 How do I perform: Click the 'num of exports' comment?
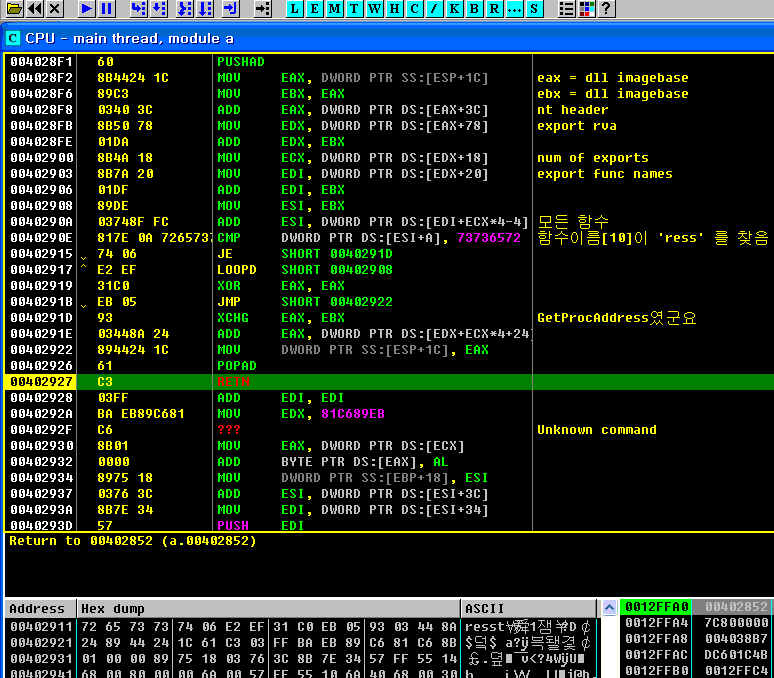pyautogui.click(x=592, y=158)
